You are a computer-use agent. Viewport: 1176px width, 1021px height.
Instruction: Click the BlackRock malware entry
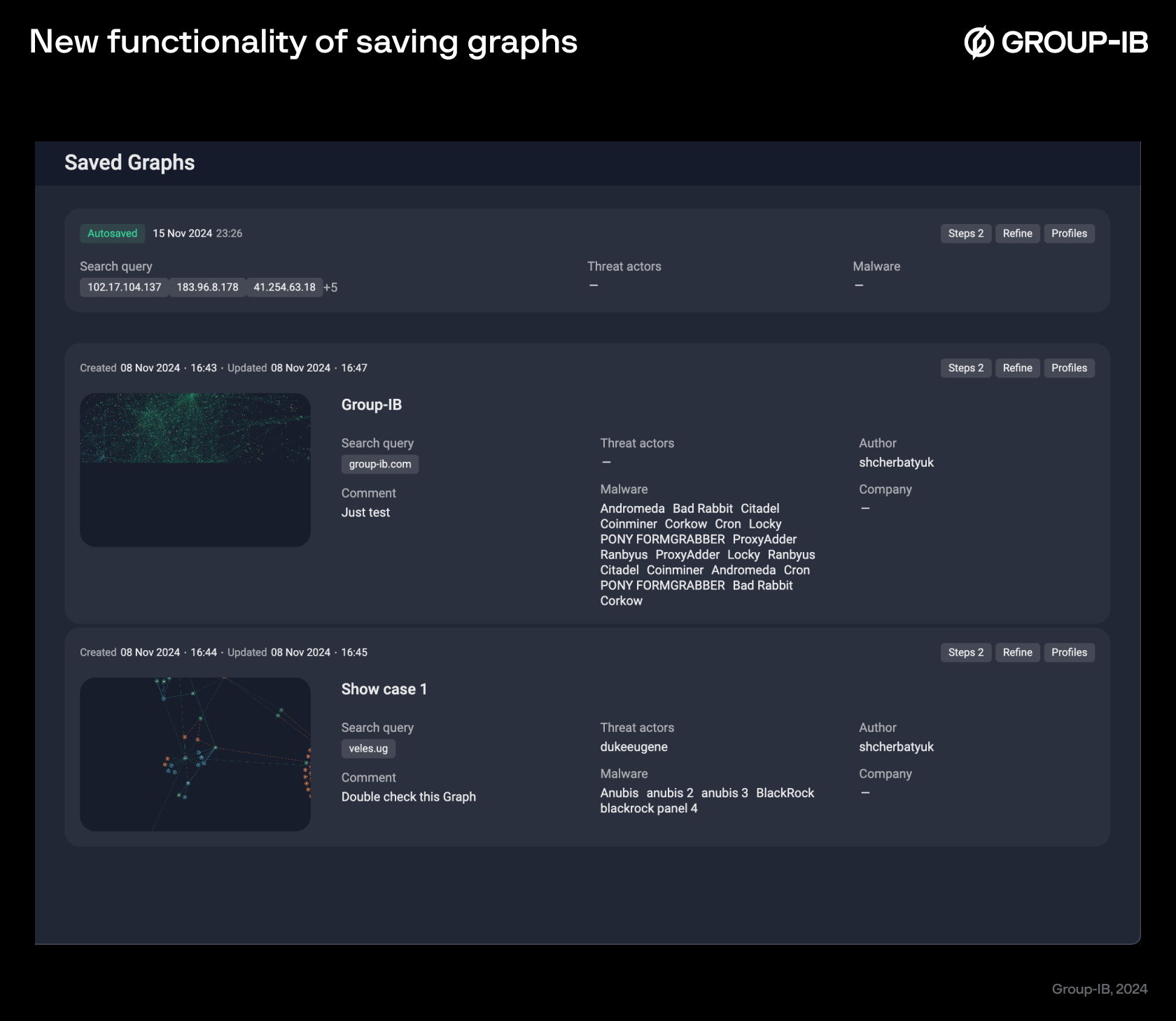(x=784, y=793)
